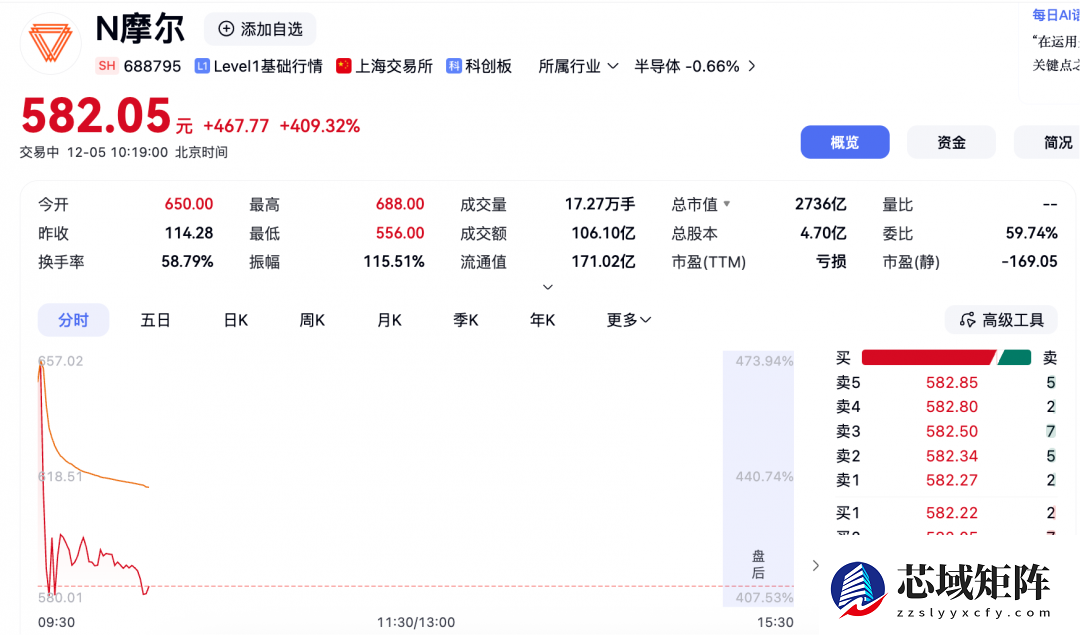This screenshot has width=1080, height=635.
Task: Click the plus icon on 添加自选 button
Action: (227, 29)
